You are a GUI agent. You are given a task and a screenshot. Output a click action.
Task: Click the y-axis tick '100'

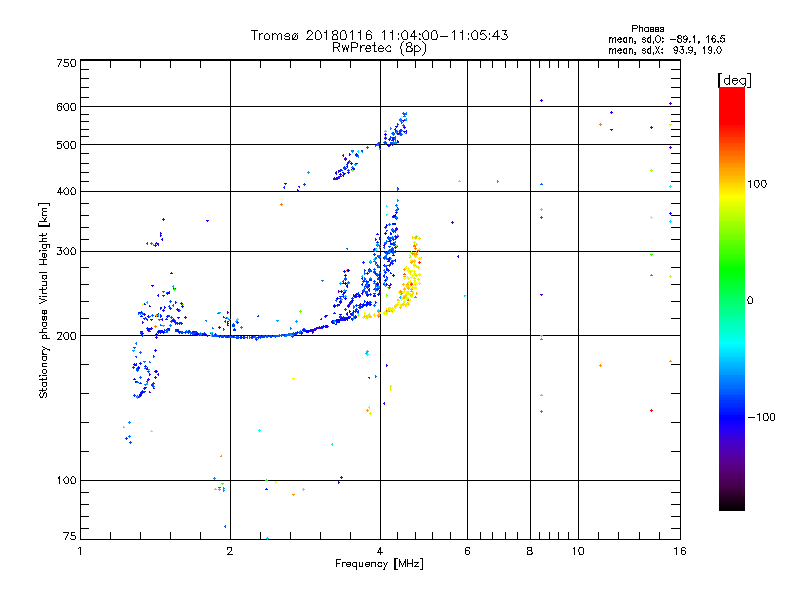tap(66, 481)
